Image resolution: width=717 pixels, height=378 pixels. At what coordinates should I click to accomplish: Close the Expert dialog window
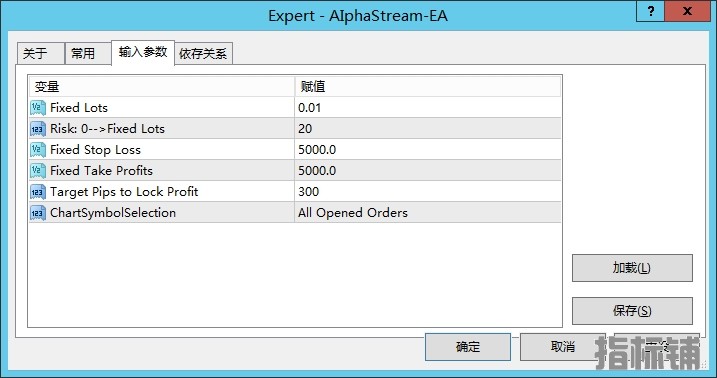click(687, 11)
